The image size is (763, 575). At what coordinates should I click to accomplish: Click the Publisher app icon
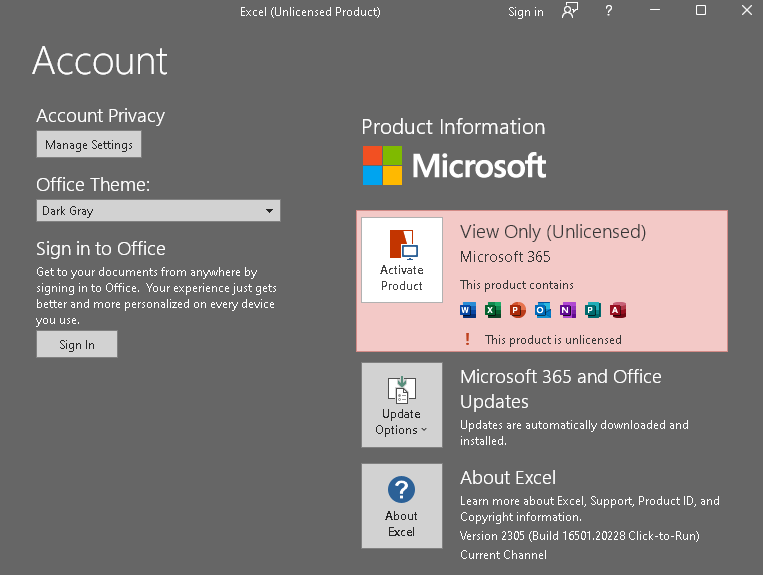click(593, 310)
